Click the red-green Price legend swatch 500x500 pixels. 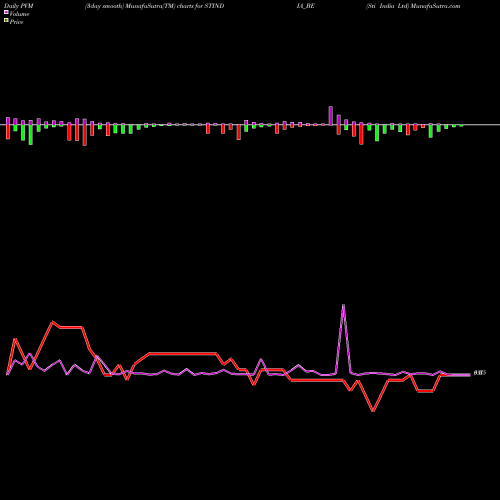coord(6,21)
